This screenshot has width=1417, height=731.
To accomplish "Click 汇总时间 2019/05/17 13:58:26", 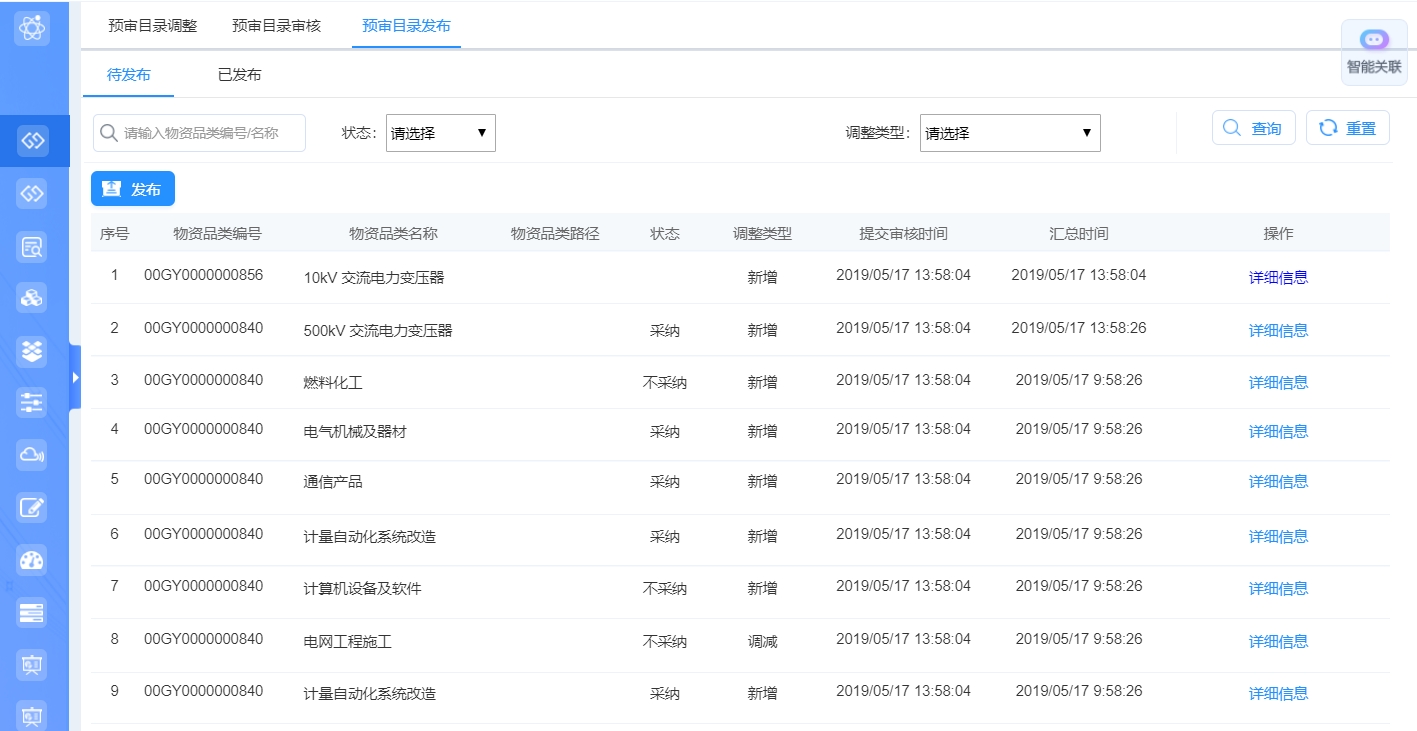I will pos(1078,328).
